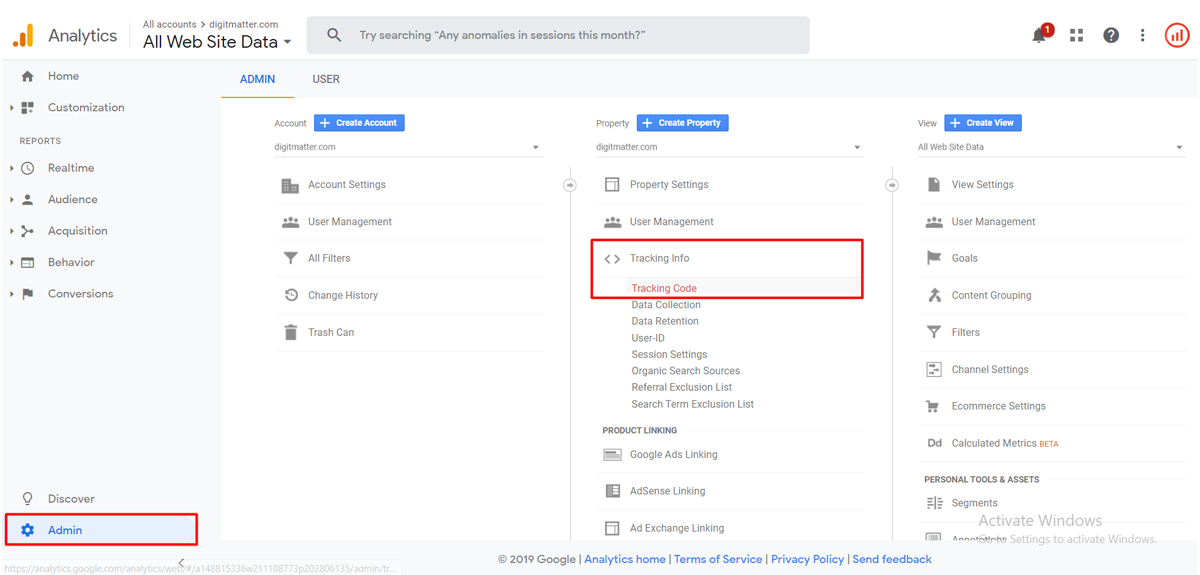Select Data Collection
1200x575 pixels.
pos(666,305)
